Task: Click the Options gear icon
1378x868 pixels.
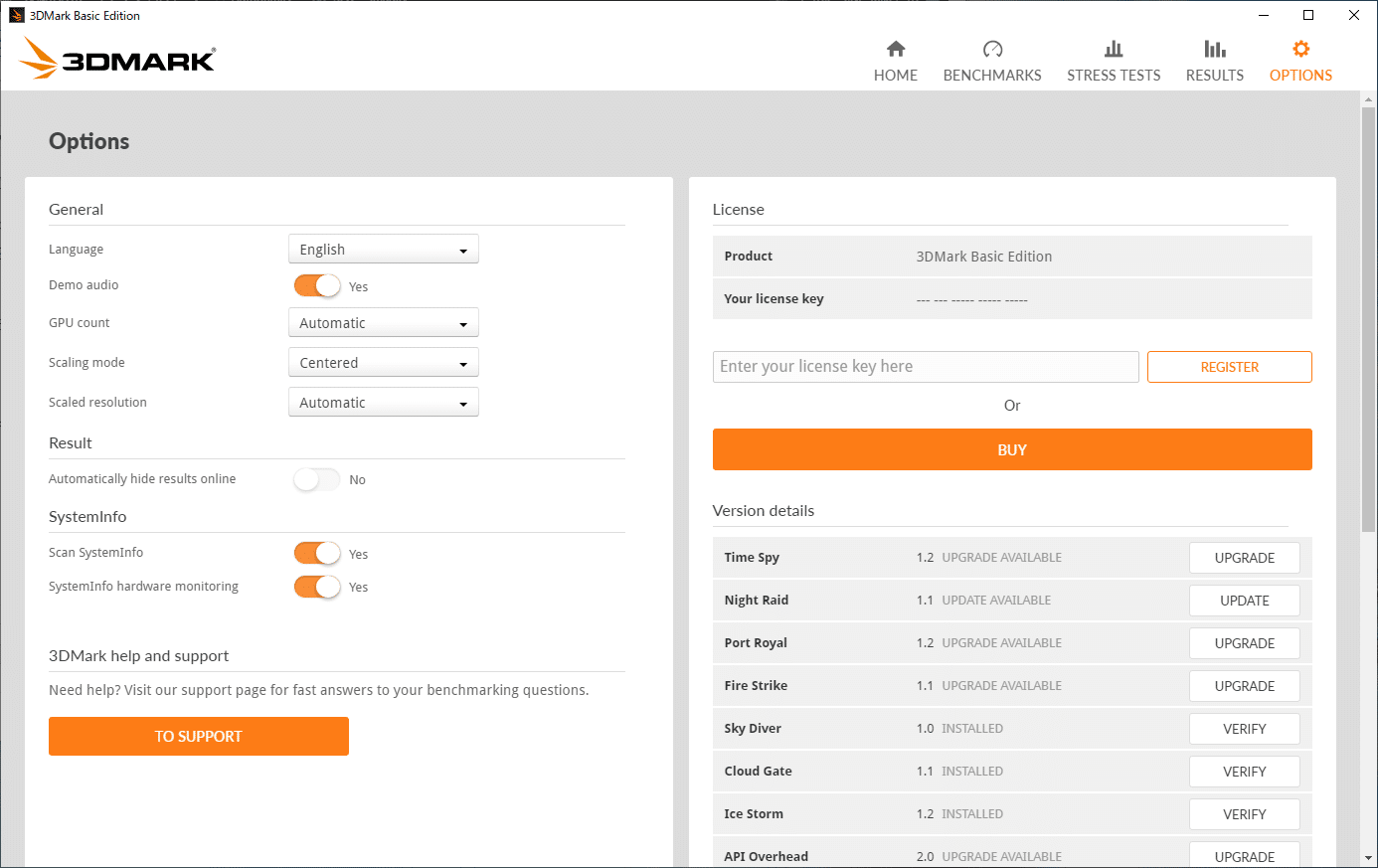Action: [1300, 49]
